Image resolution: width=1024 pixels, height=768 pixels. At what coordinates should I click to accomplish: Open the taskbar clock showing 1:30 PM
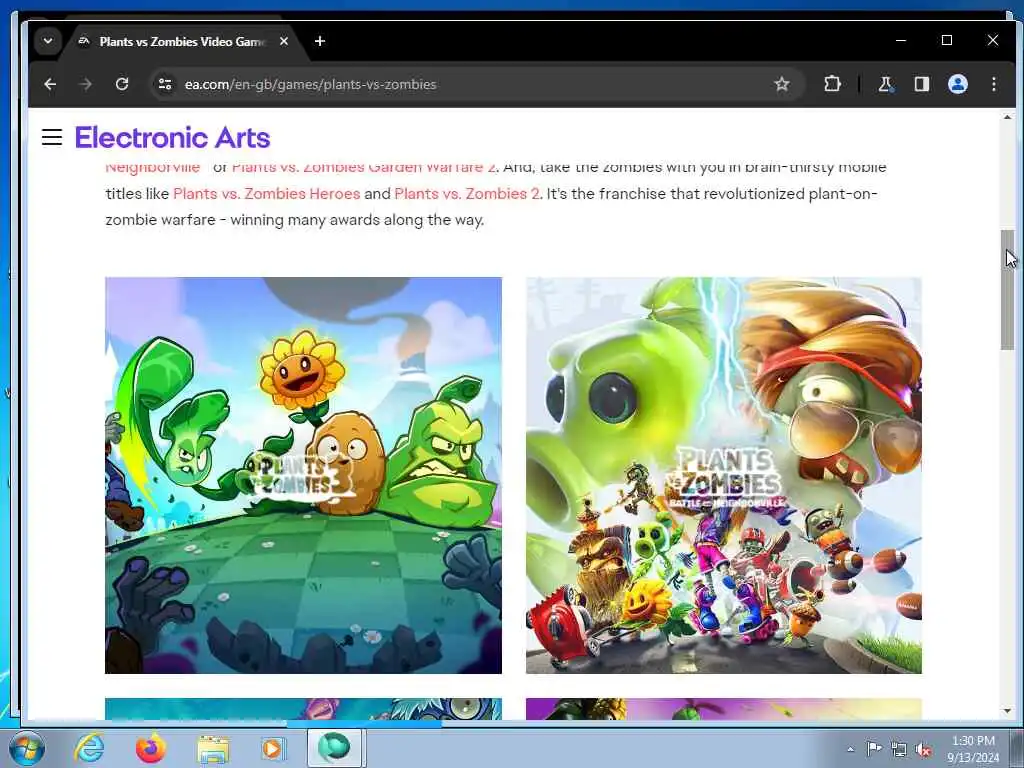(x=973, y=749)
